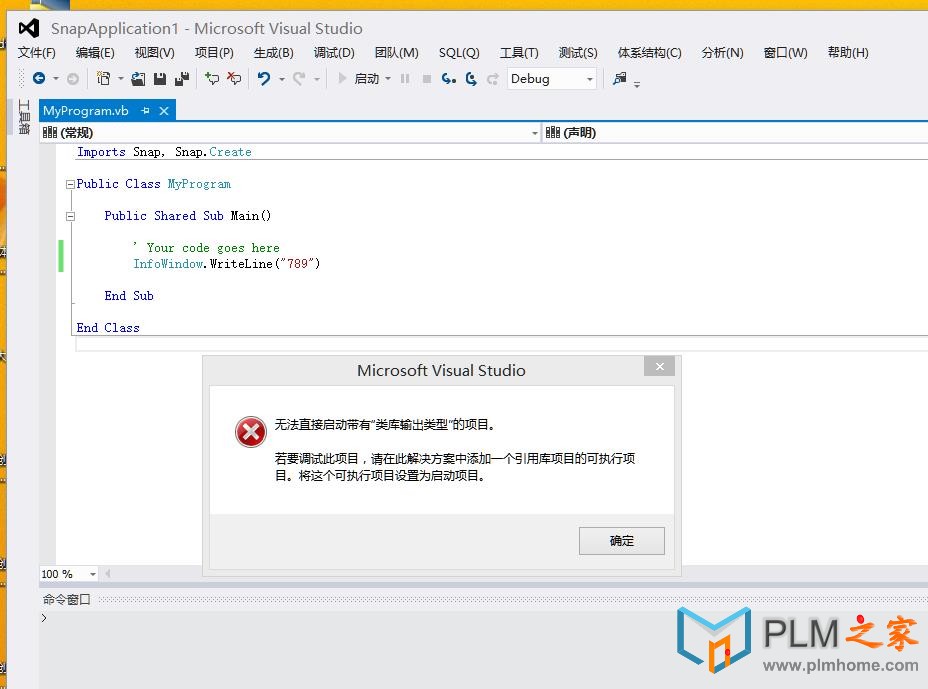Image resolution: width=928 pixels, height=689 pixels.
Task: Click the Visual Studio logo icon
Action: (x=28, y=28)
